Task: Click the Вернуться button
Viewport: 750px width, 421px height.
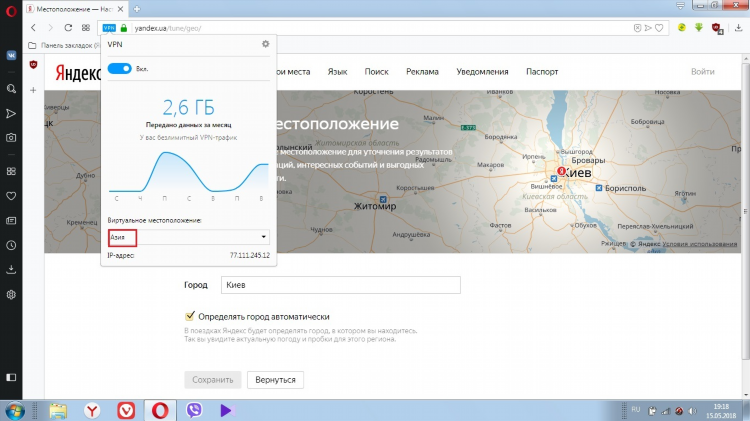Action: click(x=275, y=380)
